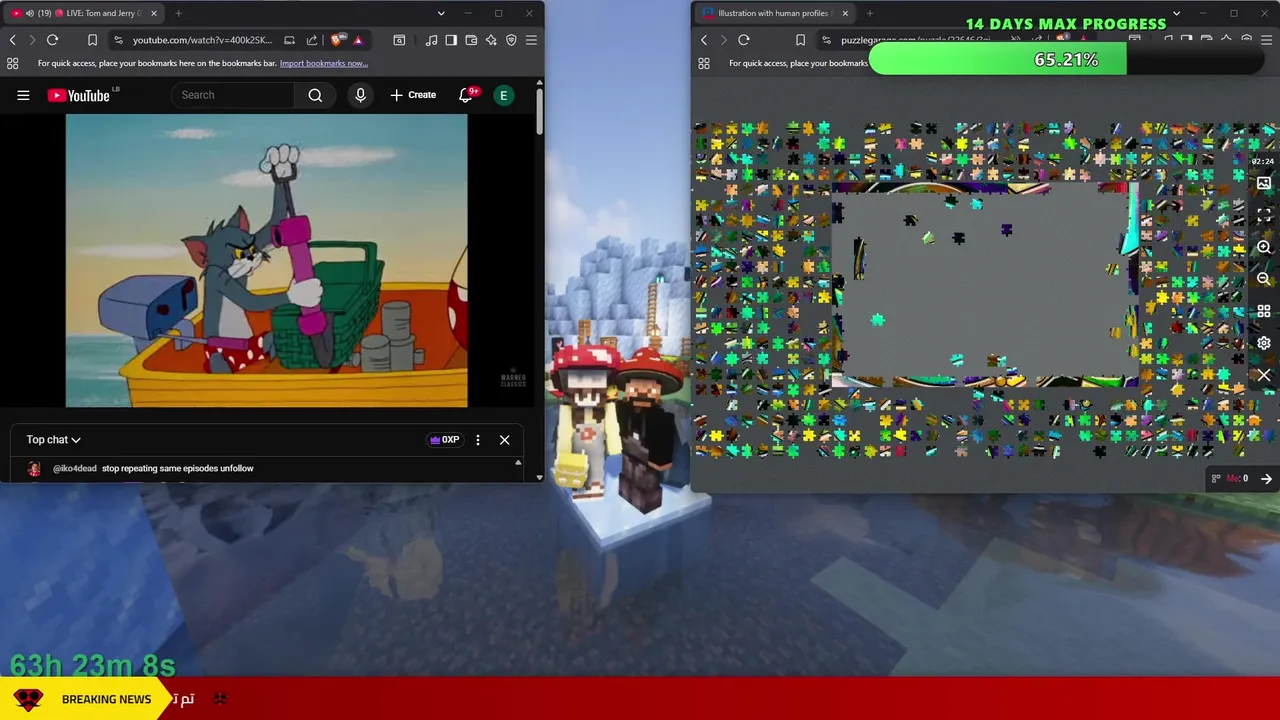This screenshot has width=1280, height=720.
Task: Open the playlist music-note icon in YouTube window toolbar
Action: pyautogui.click(x=431, y=40)
